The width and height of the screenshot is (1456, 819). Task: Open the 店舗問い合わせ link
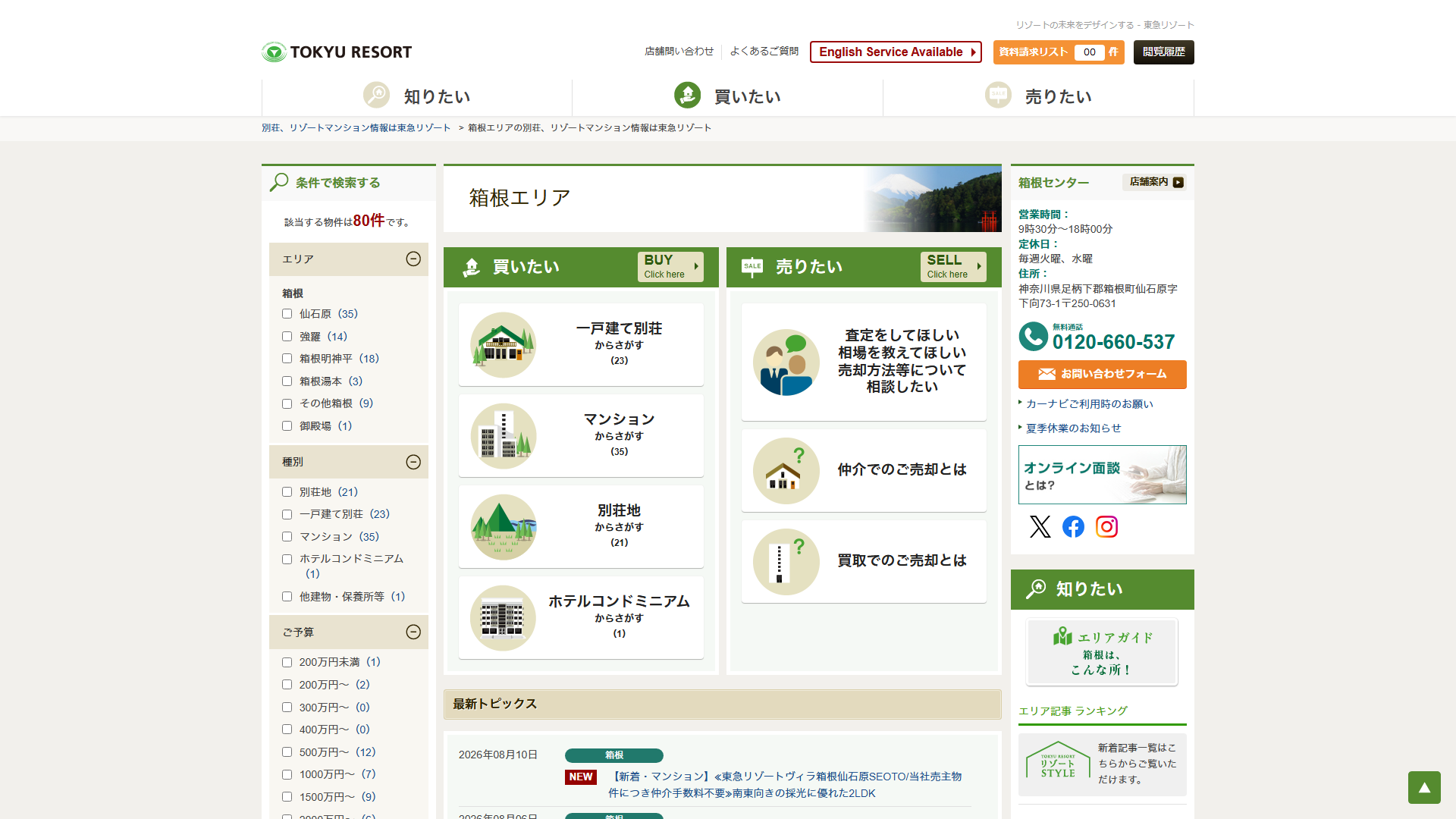point(679,51)
